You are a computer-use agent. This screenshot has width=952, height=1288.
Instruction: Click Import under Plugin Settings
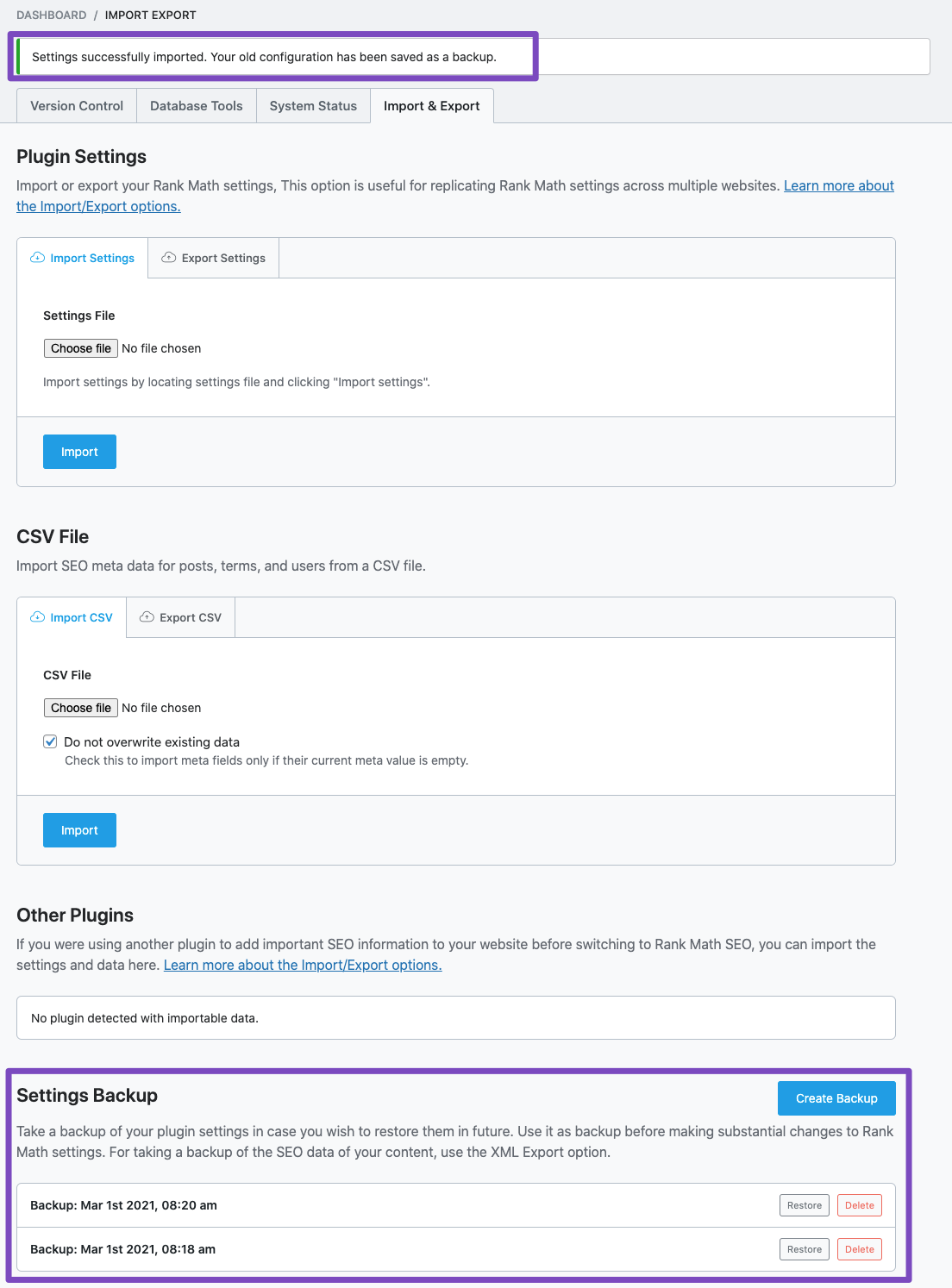[x=79, y=451]
